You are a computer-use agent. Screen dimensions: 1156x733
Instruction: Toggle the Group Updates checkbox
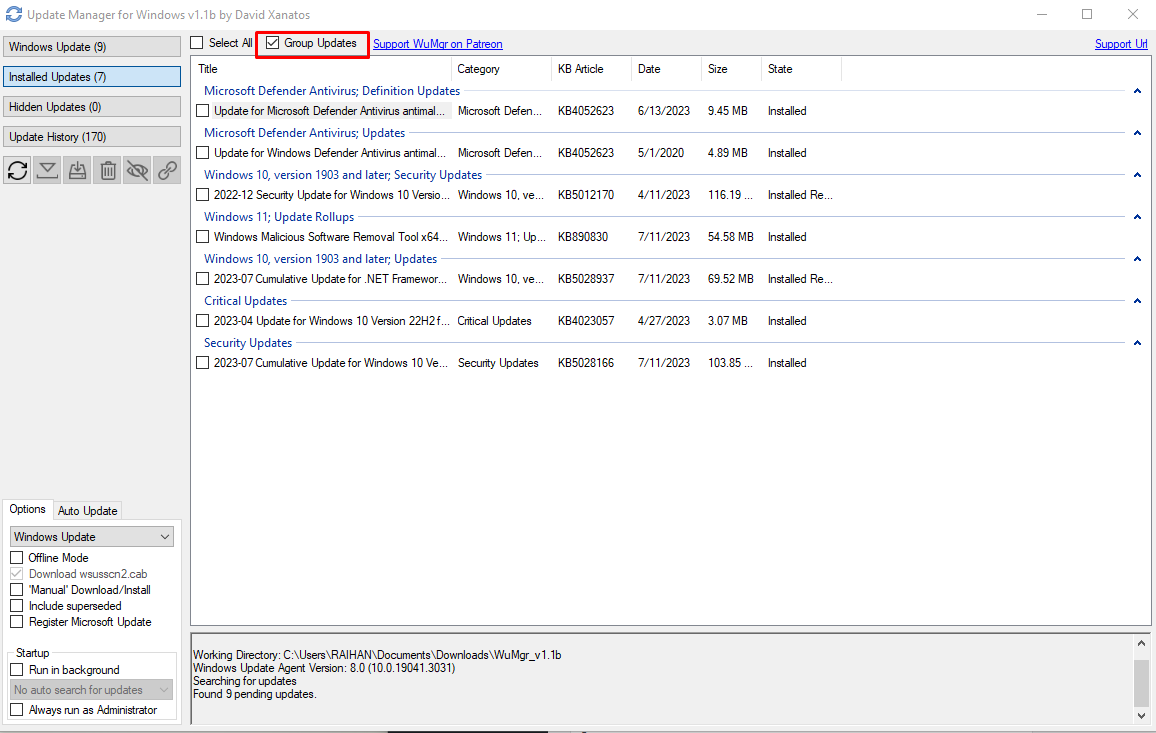coord(273,44)
